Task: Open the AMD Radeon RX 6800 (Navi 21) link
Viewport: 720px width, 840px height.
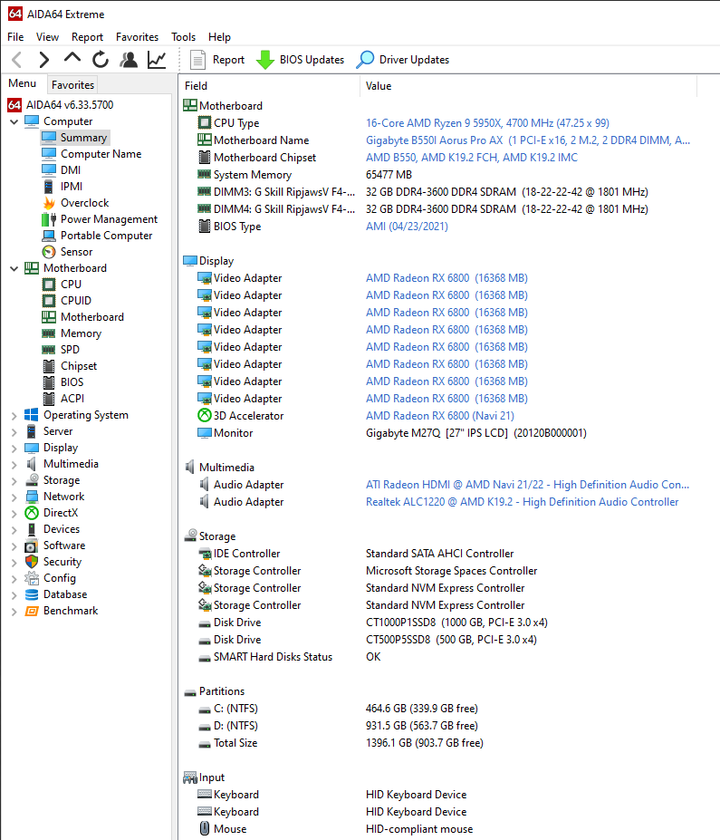Action: [x=440, y=416]
